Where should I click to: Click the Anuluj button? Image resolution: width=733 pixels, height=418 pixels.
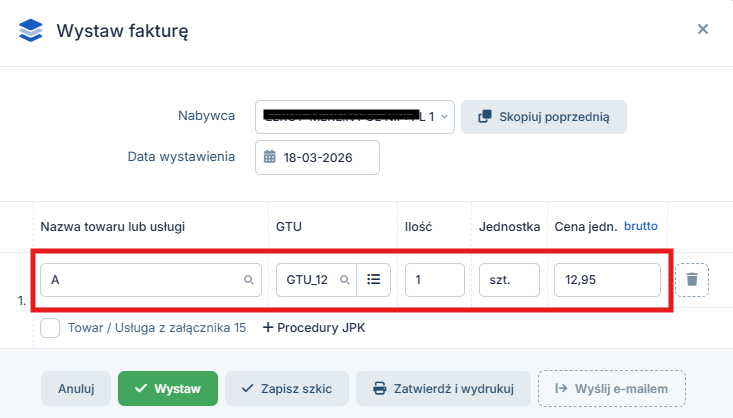[x=76, y=388]
